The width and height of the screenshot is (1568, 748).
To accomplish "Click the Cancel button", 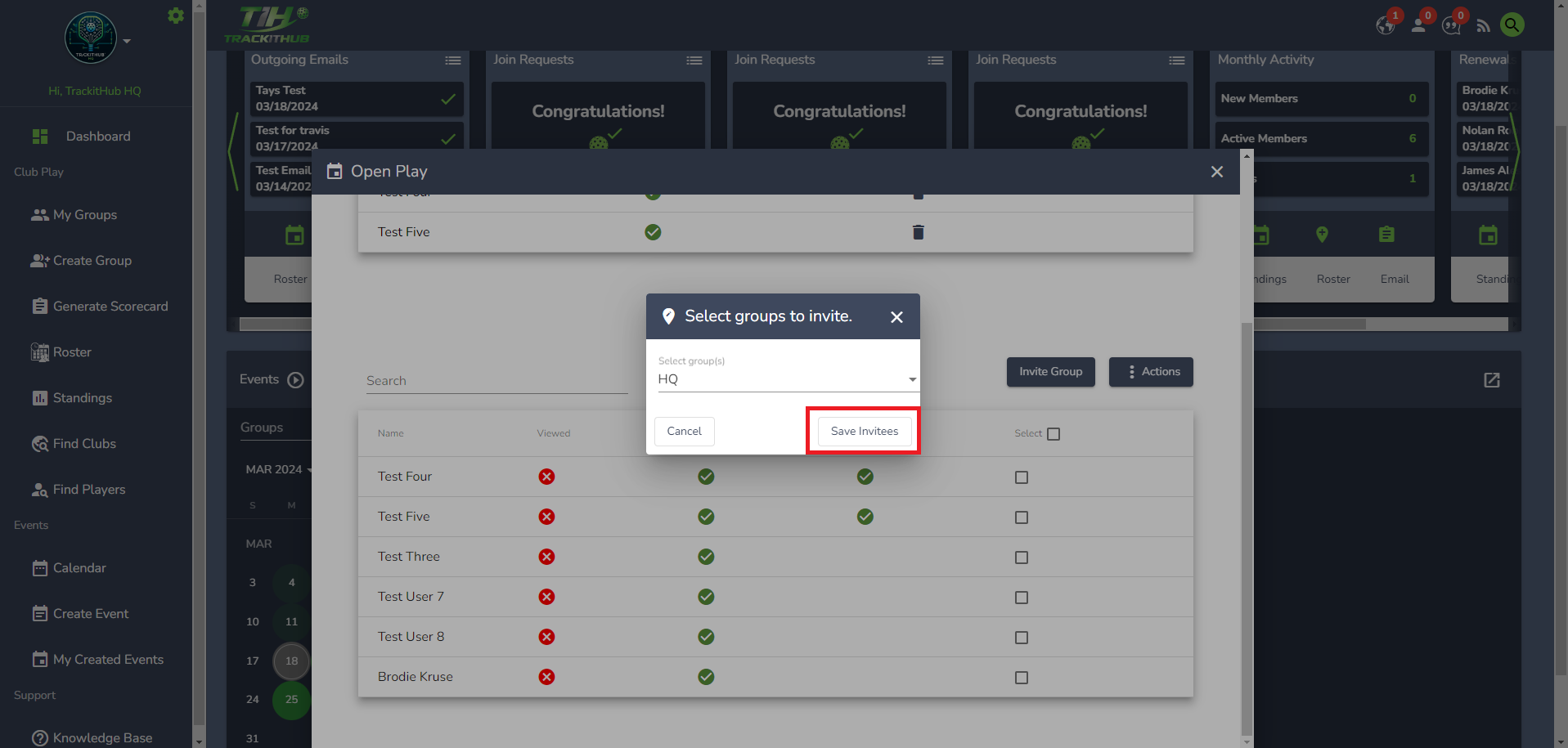I will coord(685,432).
